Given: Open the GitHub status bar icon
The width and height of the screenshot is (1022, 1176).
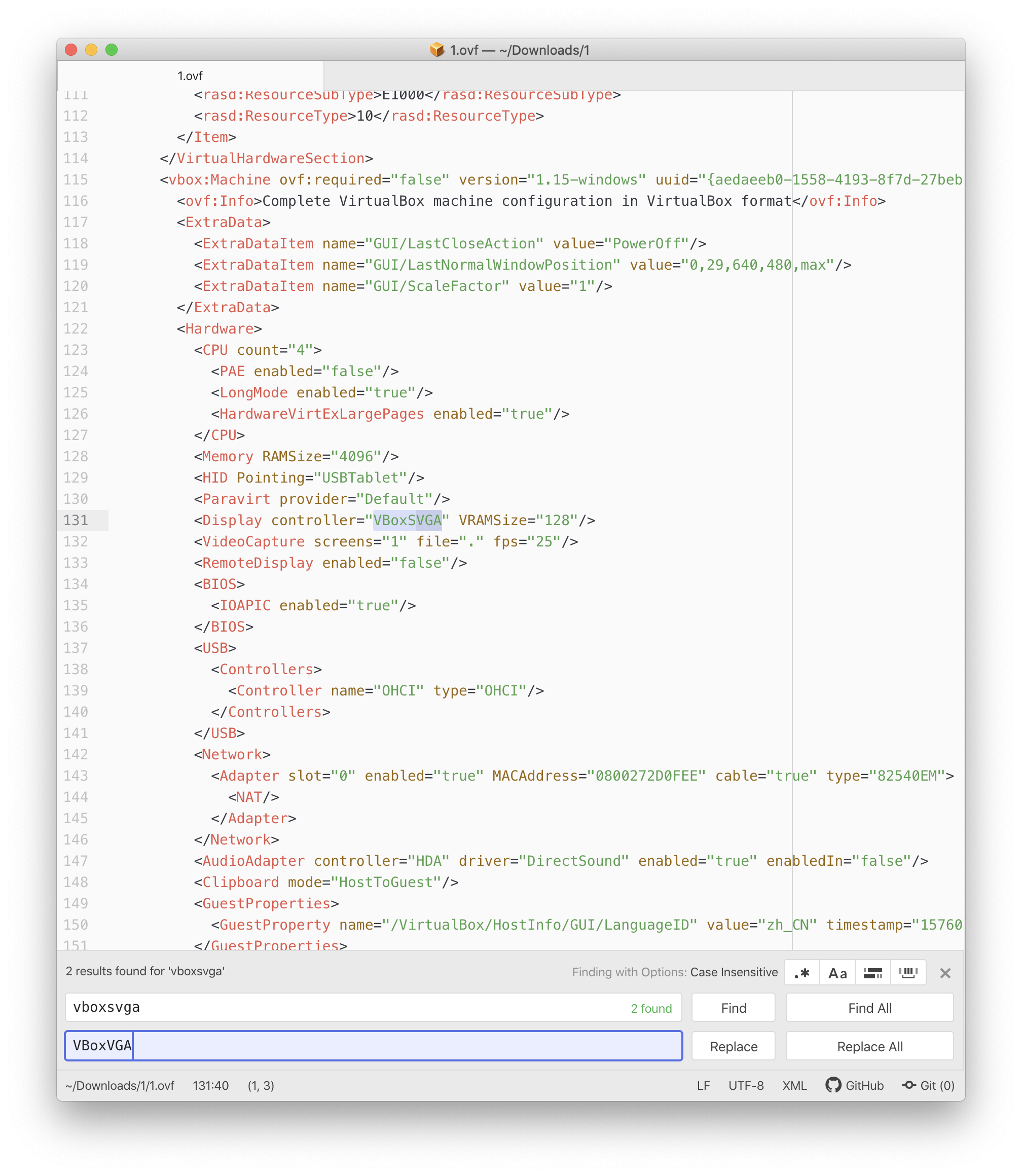Looking at the screenshot, I should [854, 1085].
